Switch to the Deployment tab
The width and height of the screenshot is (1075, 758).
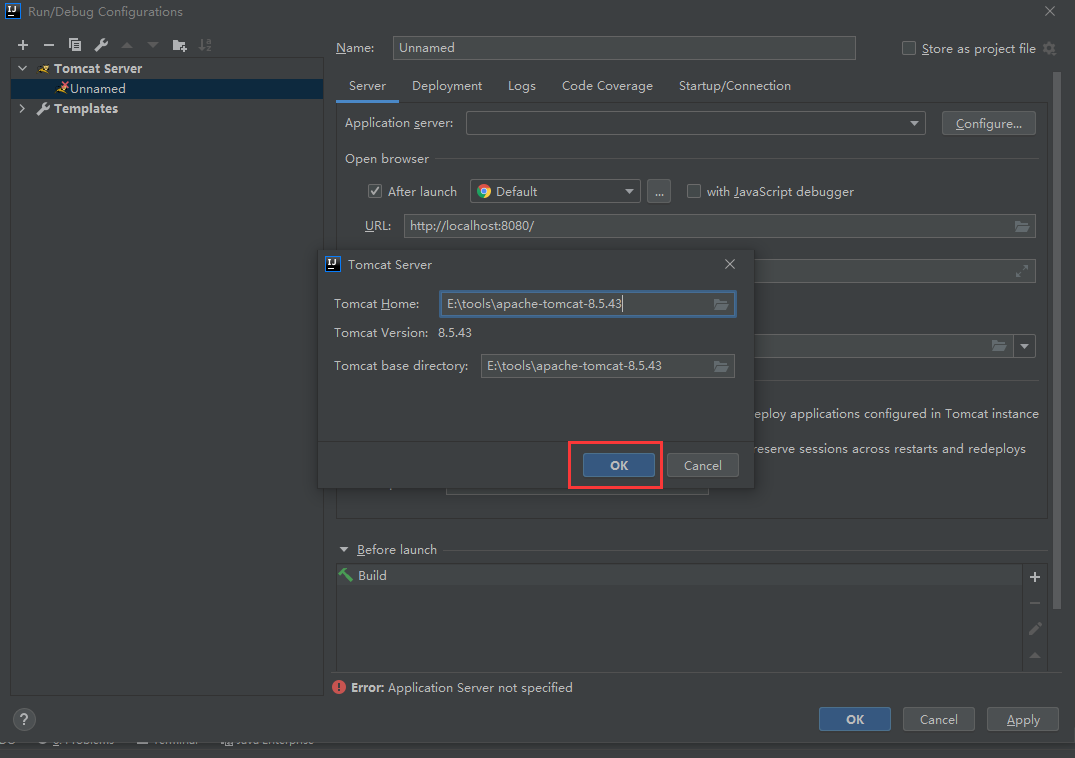coord(447,86)
